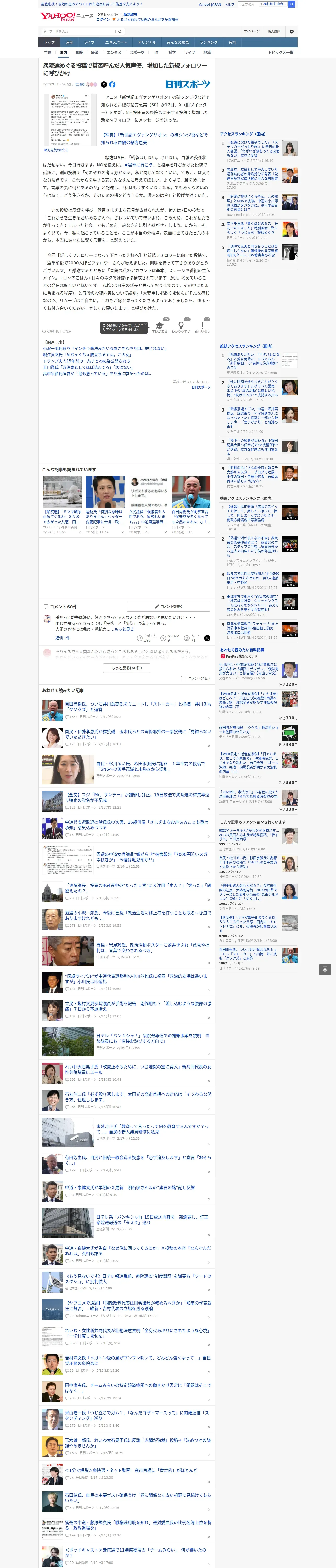Viewport: 336px width, 1568px height.
Task: Click 記事に関する報告 report icon link
Action: click(x=57, y=331)
